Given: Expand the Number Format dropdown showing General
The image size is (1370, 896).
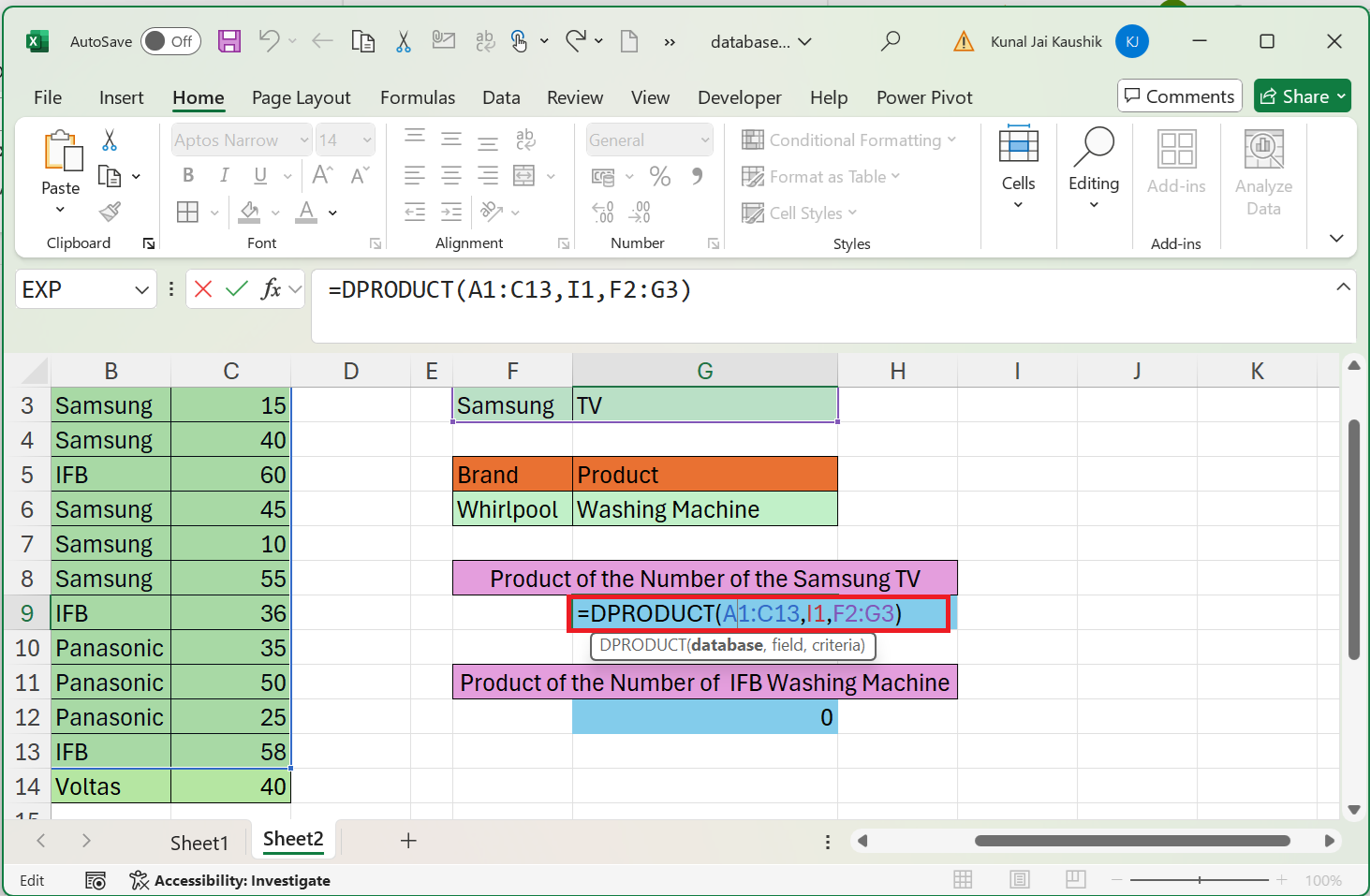Looking at the screenshot, I should pyautogui.click(x=704, y=139).
